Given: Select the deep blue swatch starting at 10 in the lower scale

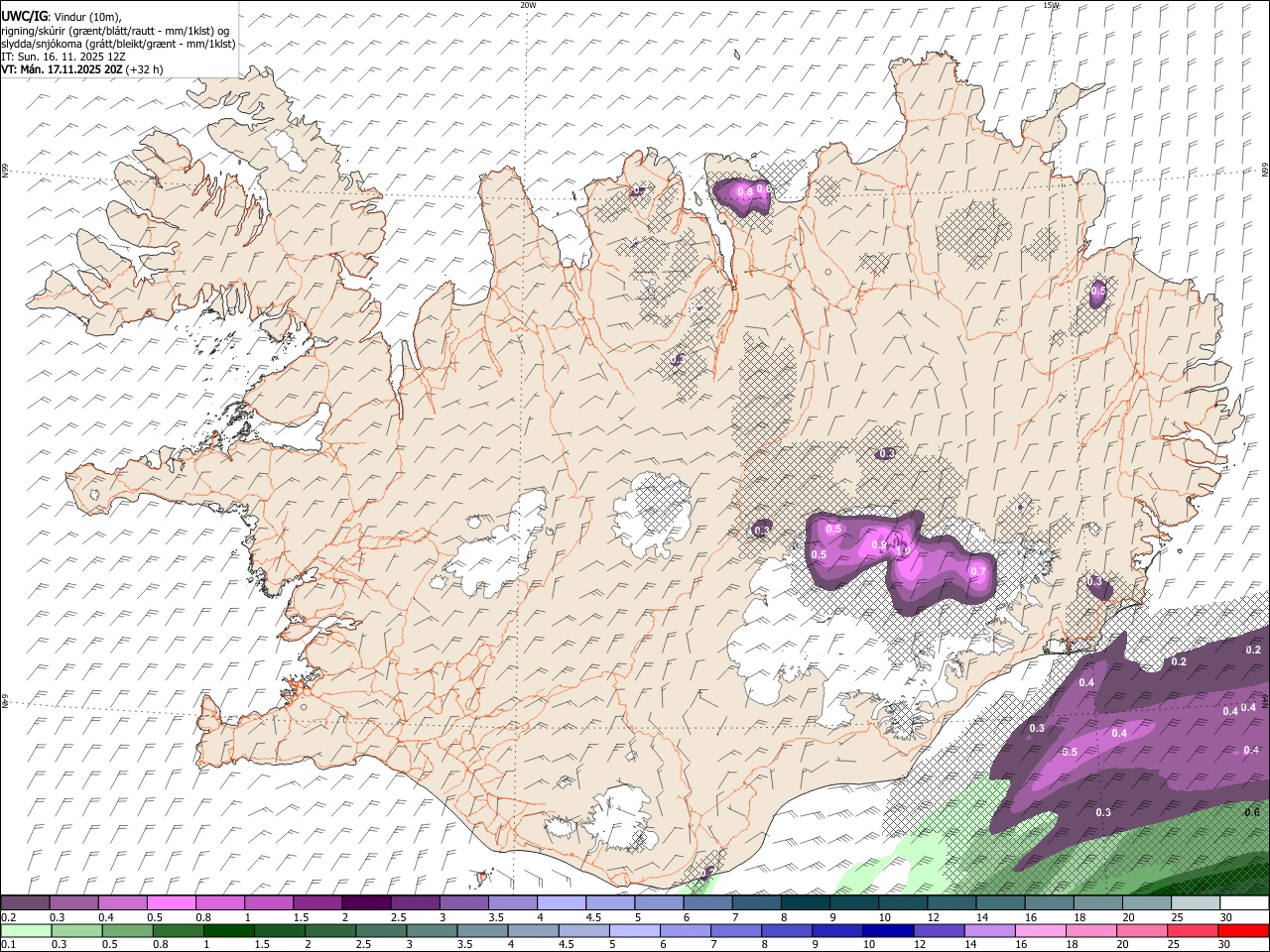Looking at the screenshot, I should pyautogui.click(x=888, y=930).
